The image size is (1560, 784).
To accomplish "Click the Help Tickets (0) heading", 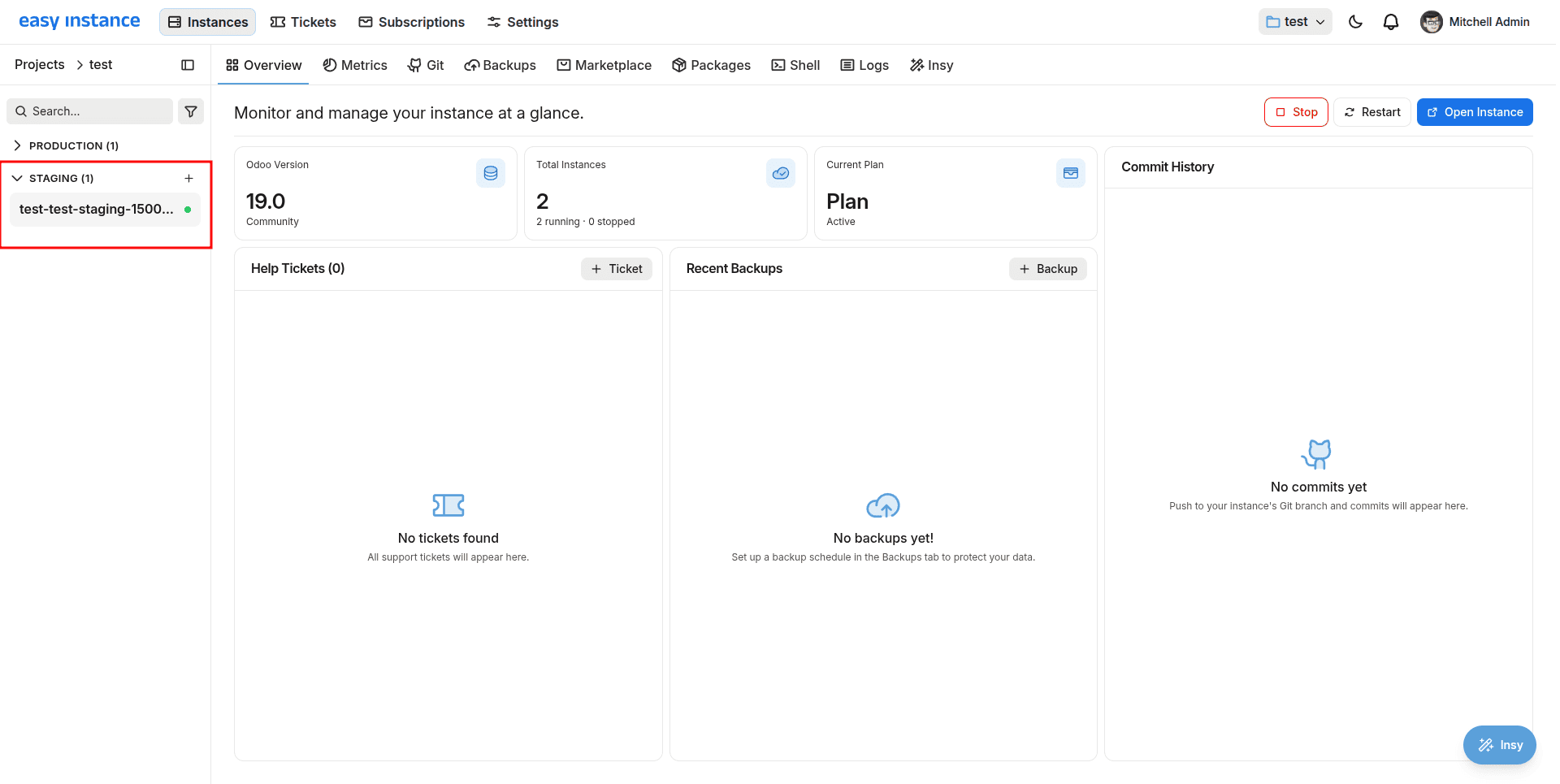I will [297, 269].
